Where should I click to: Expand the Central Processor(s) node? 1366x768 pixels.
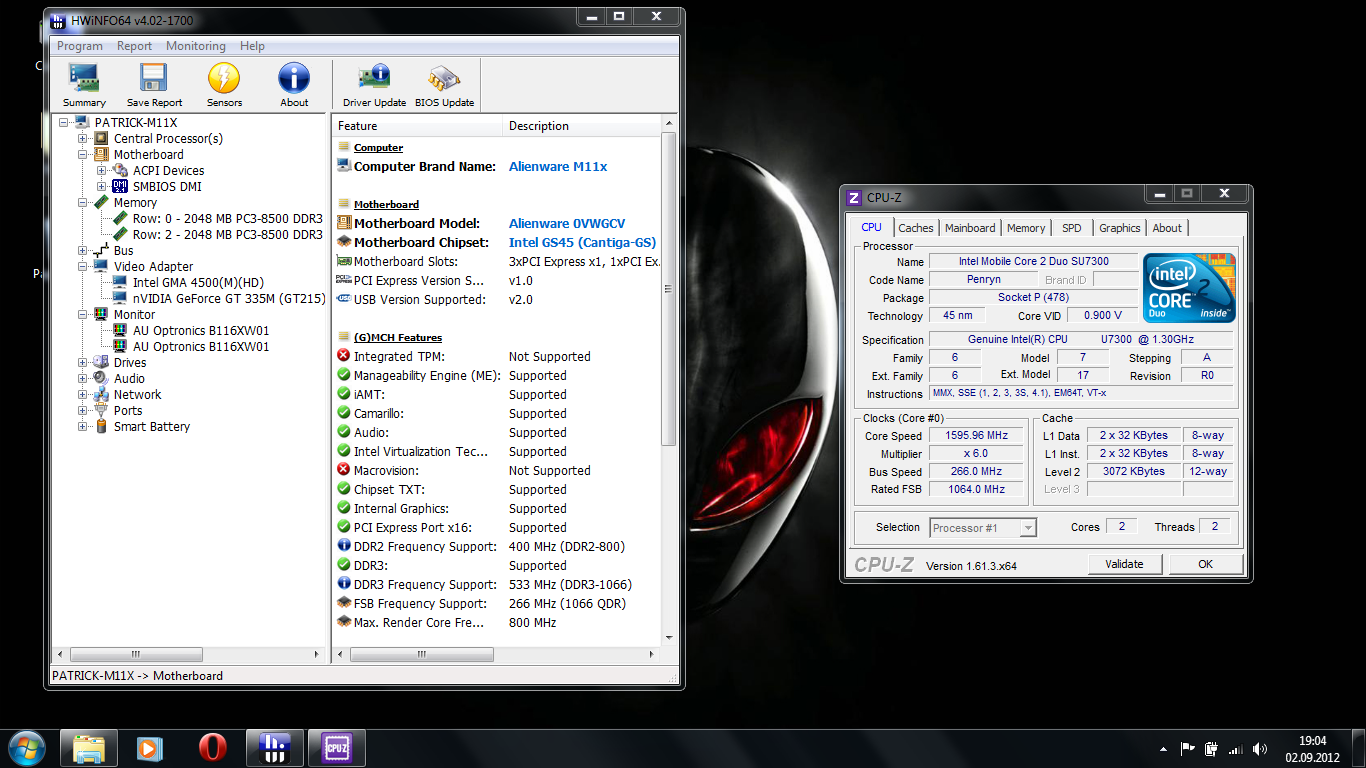point(83,139)
